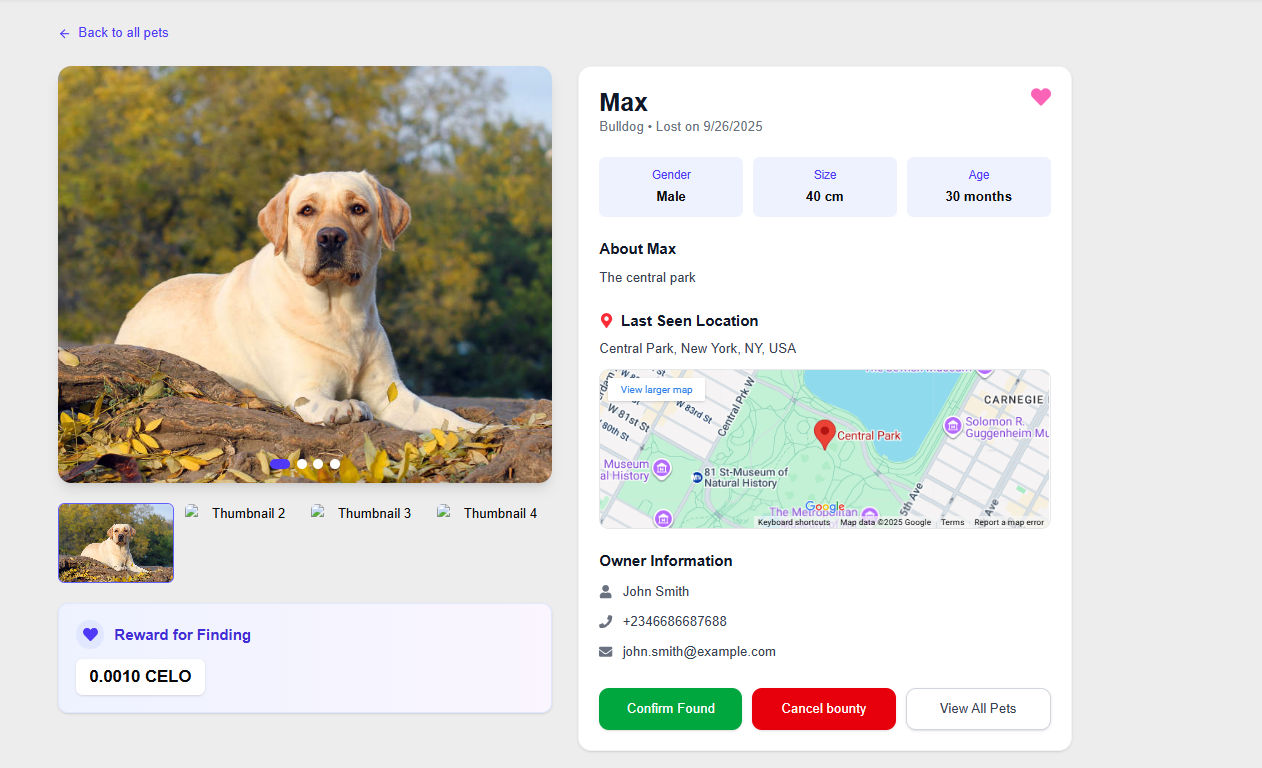Select the second carousel dot indicator

[x=302, y=464]
